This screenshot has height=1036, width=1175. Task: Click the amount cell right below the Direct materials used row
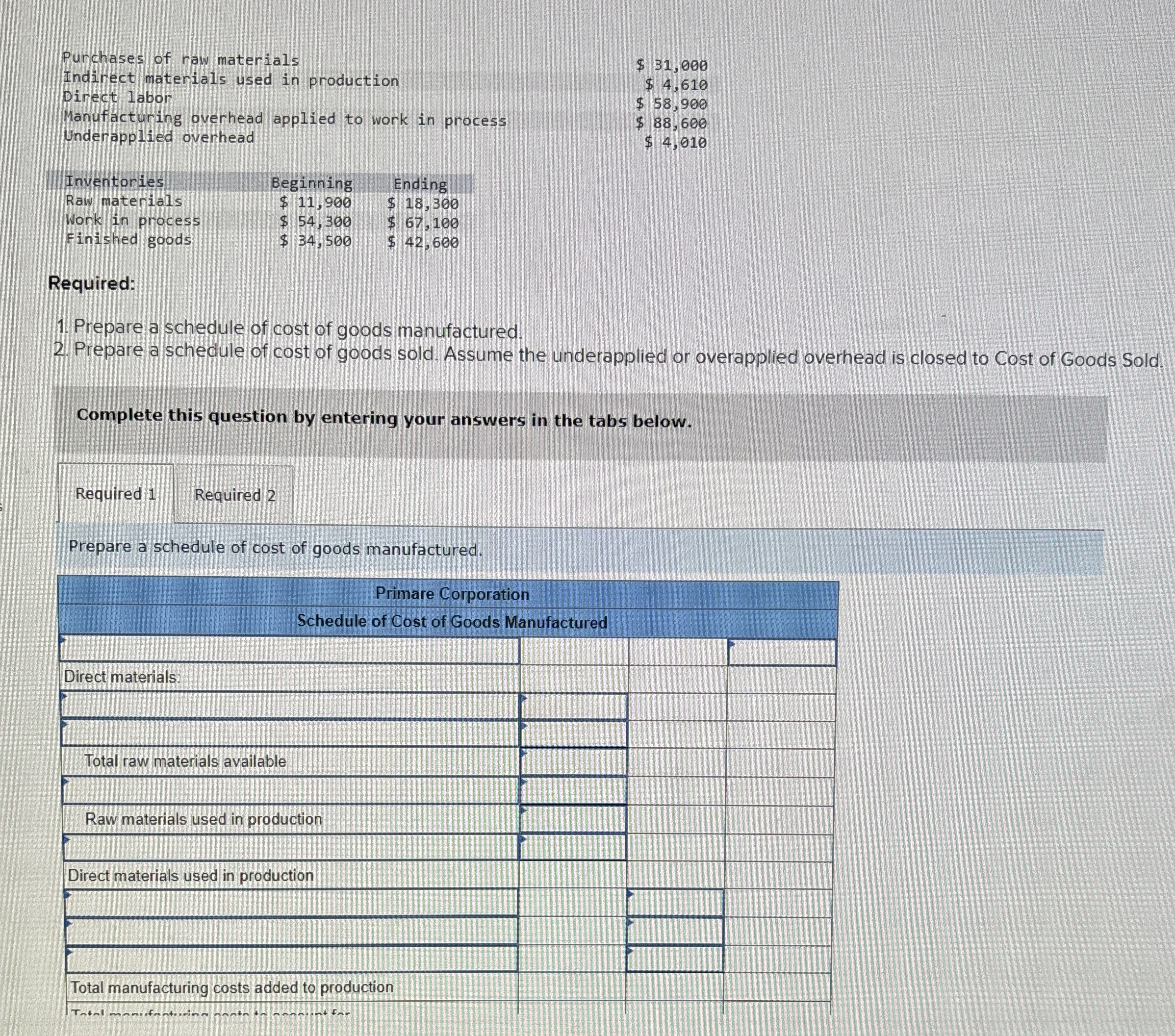tap(674, 903)
